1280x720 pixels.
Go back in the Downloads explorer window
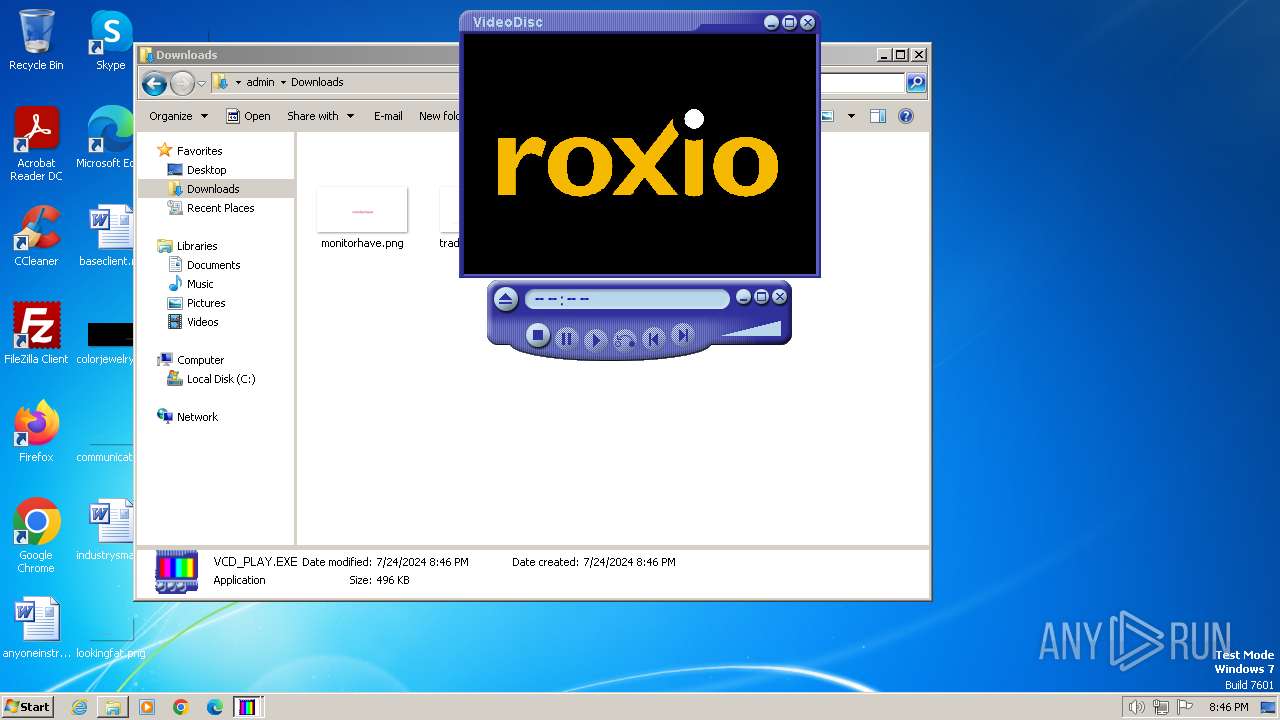[154, 83]
